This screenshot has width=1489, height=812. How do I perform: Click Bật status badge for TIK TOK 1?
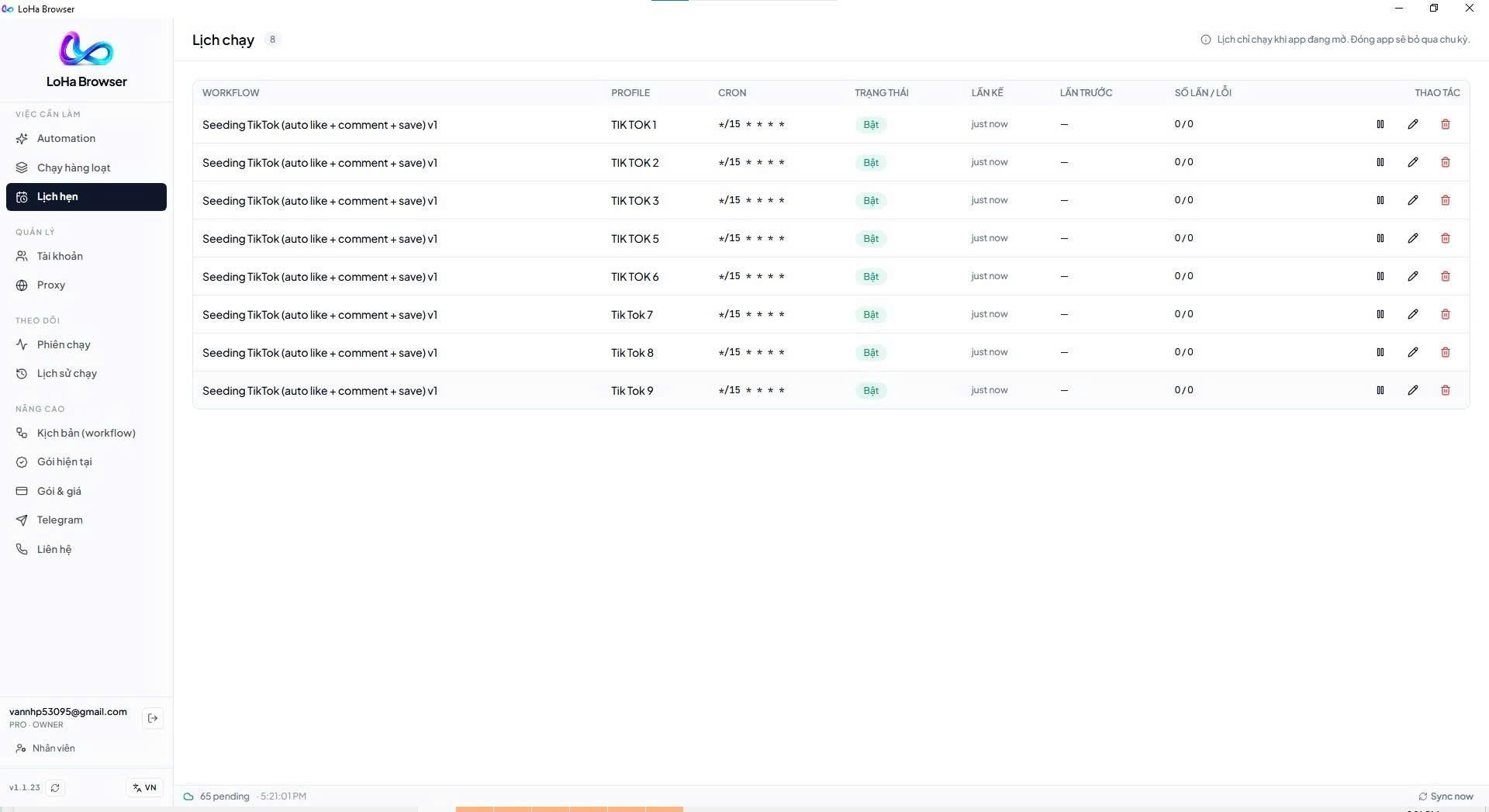[x=871, y=124]
